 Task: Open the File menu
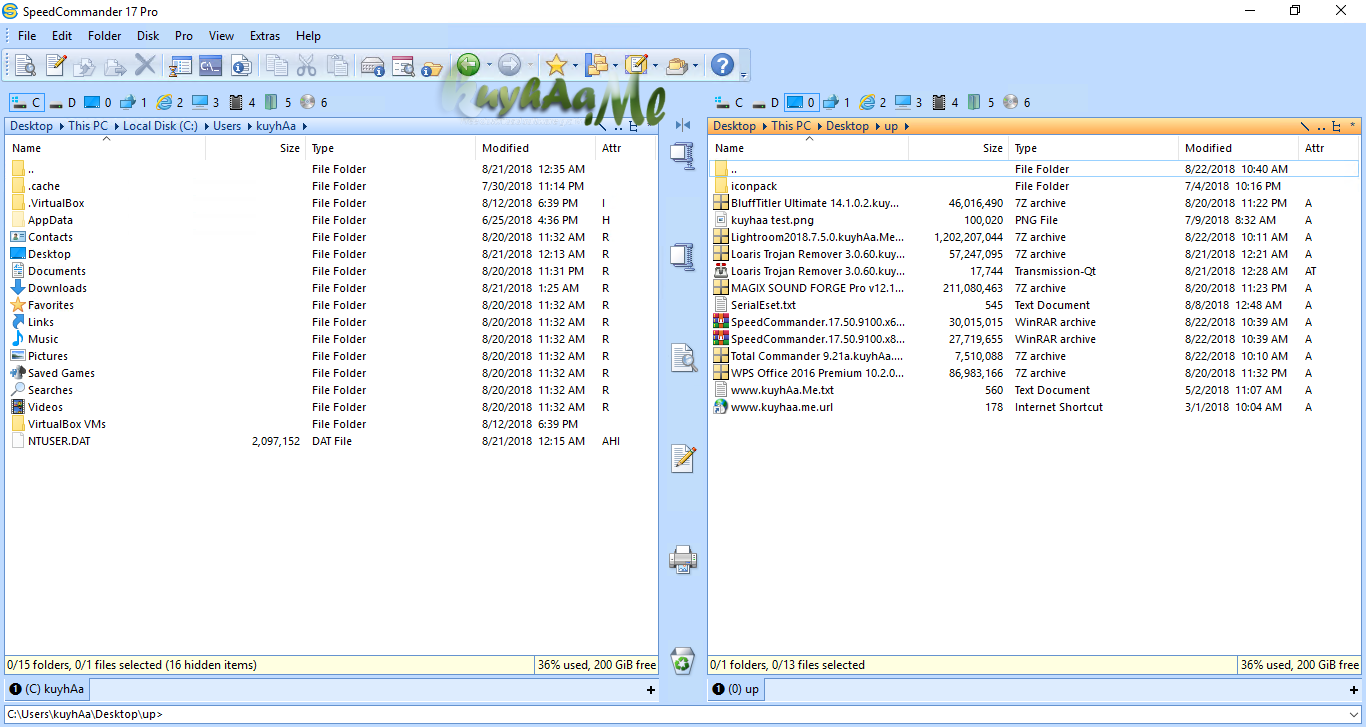point(27,36)
